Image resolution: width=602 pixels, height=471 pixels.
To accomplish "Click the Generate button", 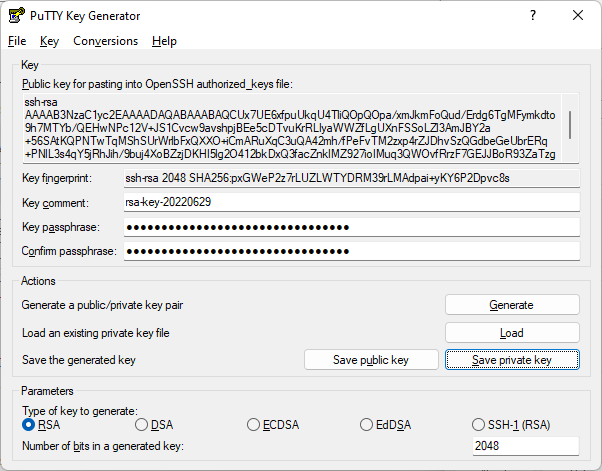I will 512,305.
